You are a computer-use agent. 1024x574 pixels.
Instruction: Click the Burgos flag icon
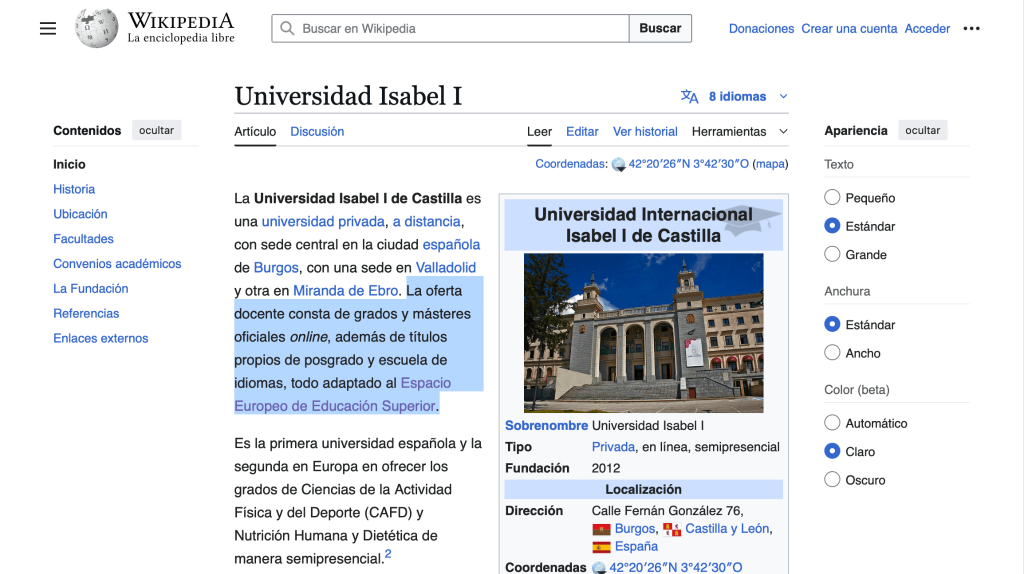(601, 529)
